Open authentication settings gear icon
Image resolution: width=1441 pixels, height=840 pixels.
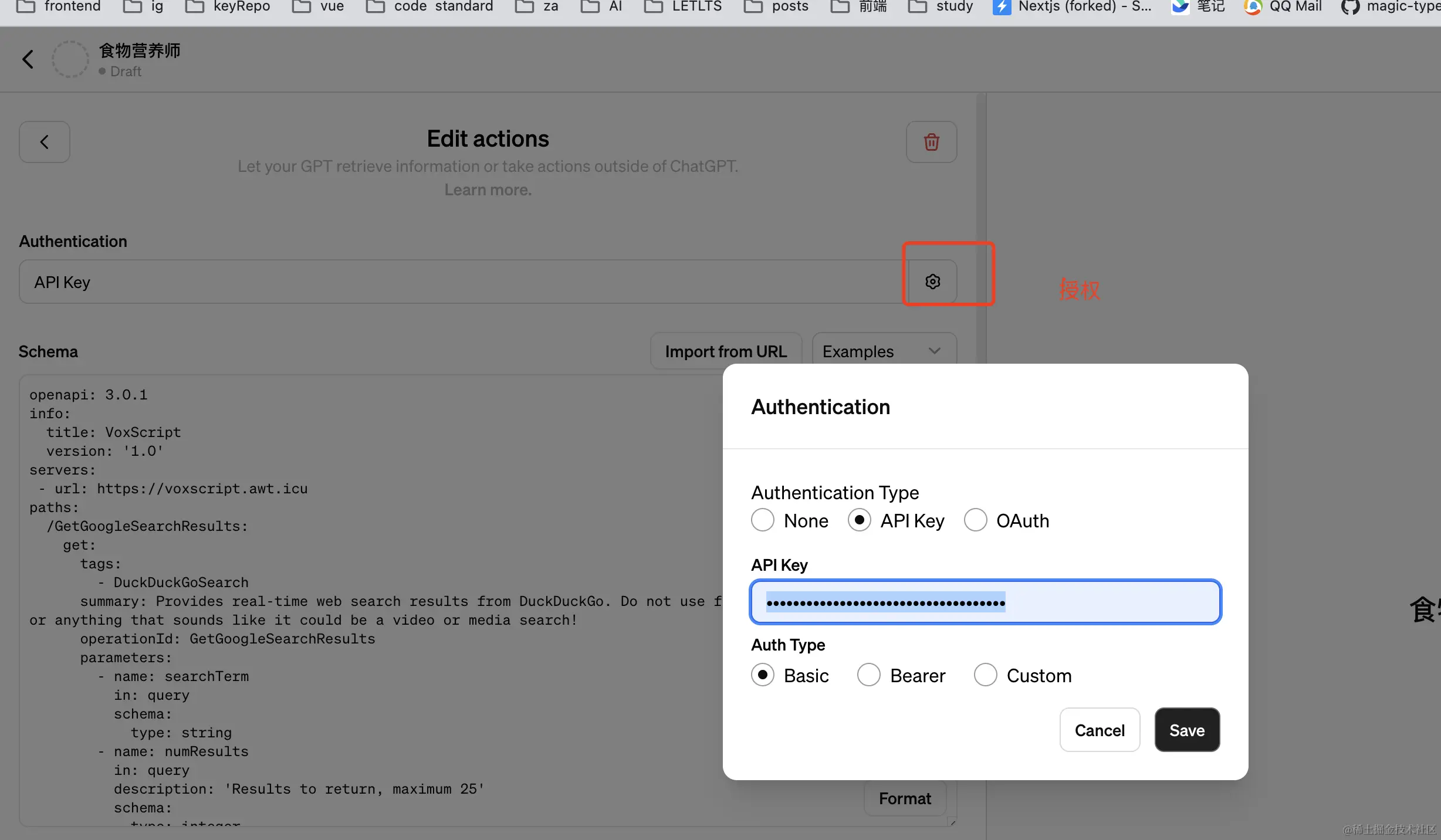click(x=932, y=282)
